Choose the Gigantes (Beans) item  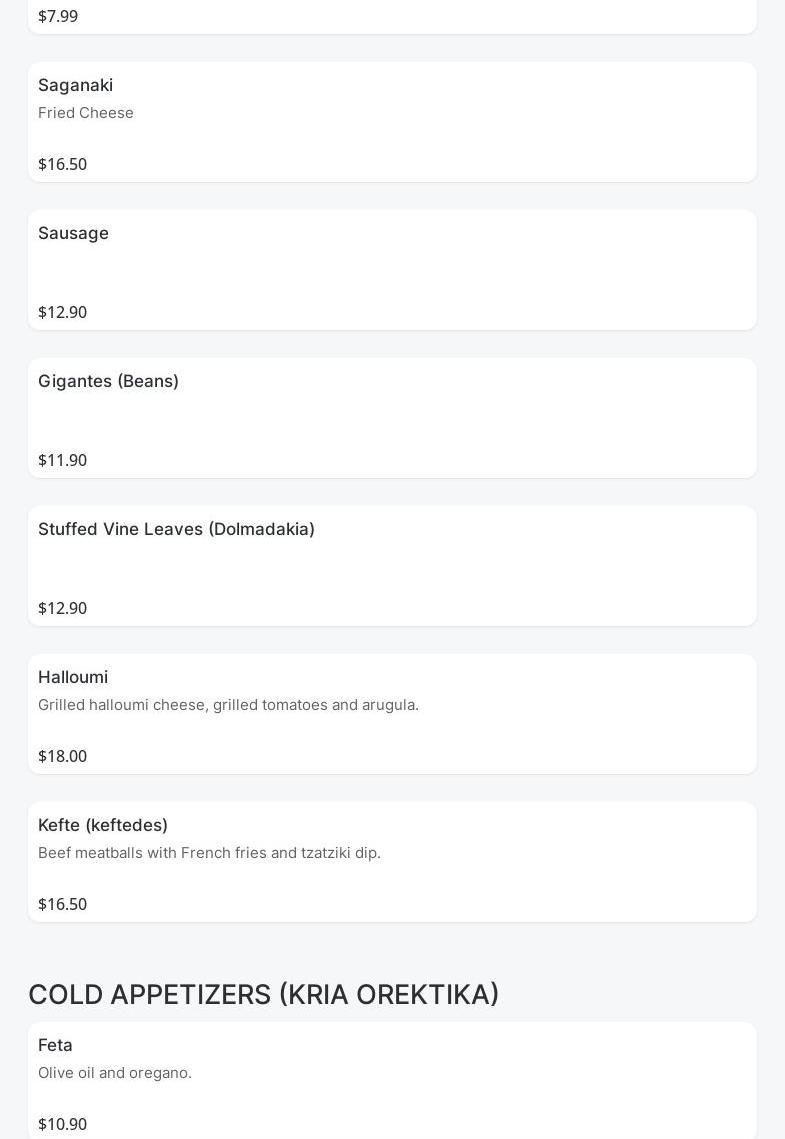pyautogui.click(x=108, y=381)
